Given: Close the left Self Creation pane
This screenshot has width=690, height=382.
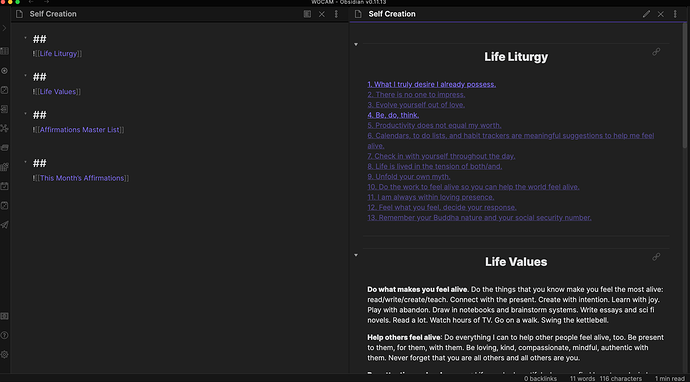Looking at the screenshot, I should click(322, 14).
